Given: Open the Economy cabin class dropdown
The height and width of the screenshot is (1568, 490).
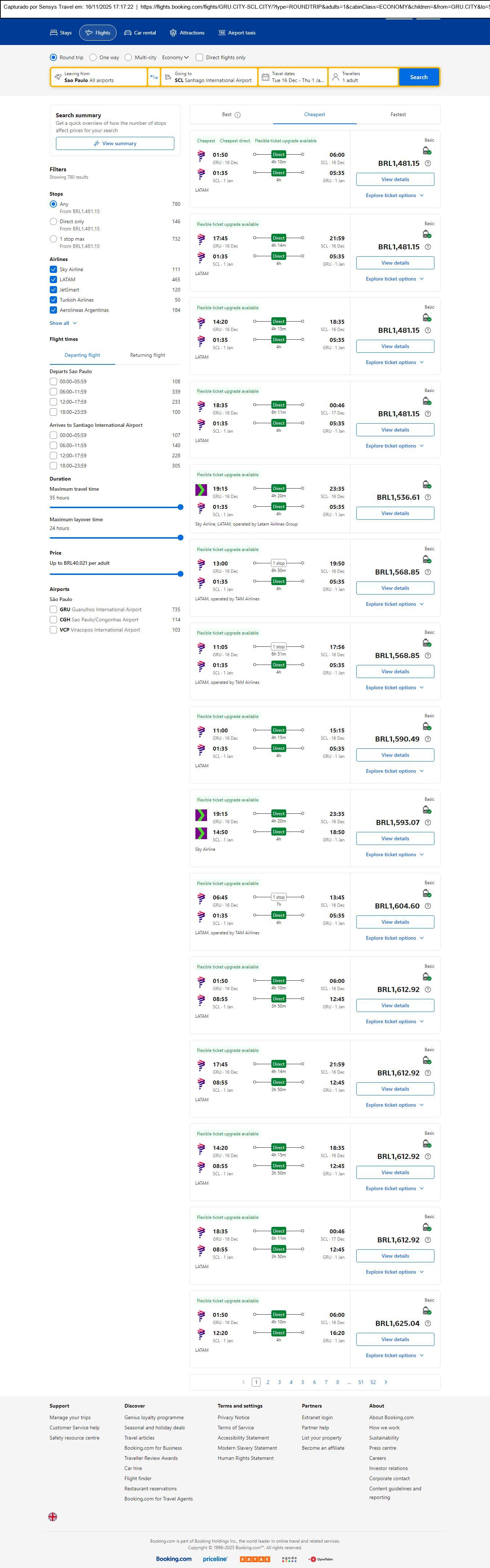Looking at the screenshot, I should (175, 58).
